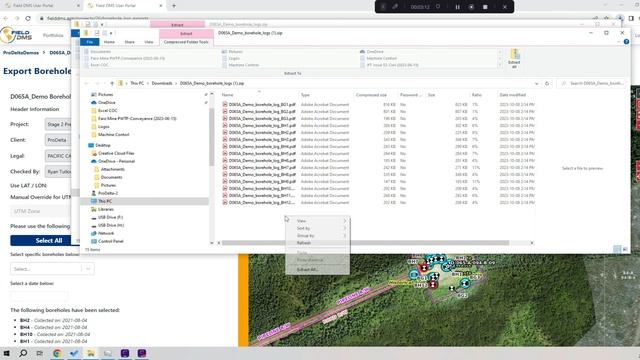The width and height of the screenshot is (640, 360).
Task: Click Downloads in the address breadcrumb
Action: 162,83
